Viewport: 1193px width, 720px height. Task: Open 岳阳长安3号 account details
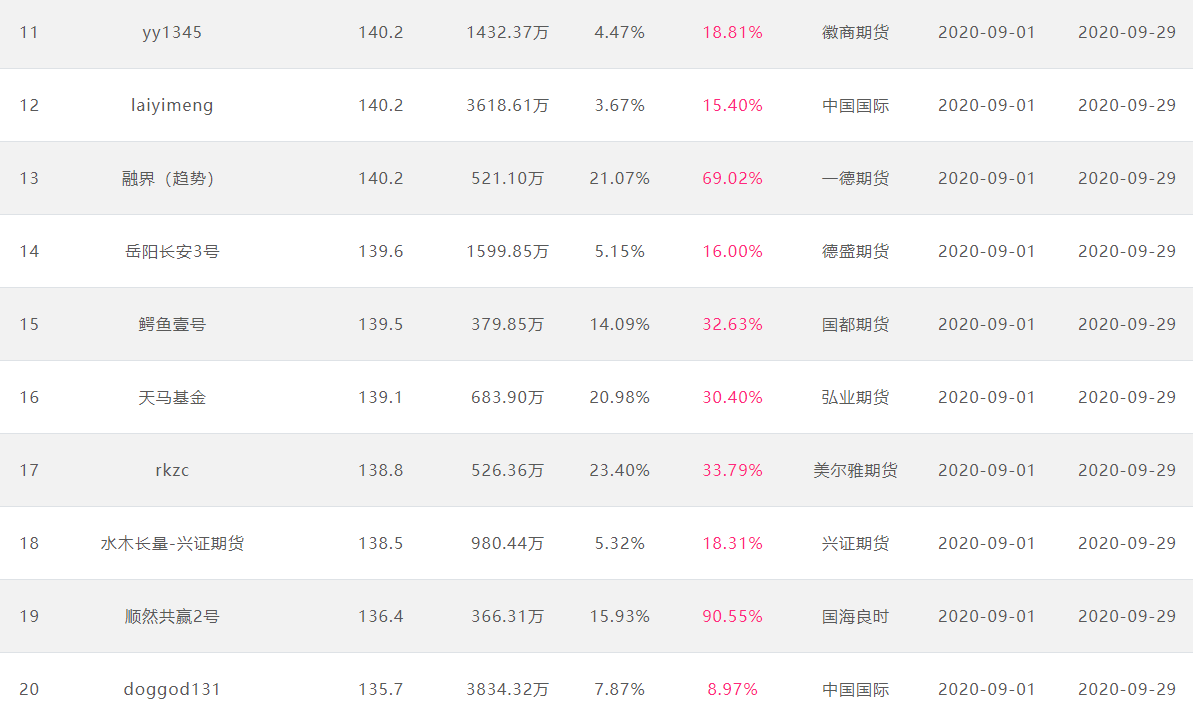coord(172,252)
